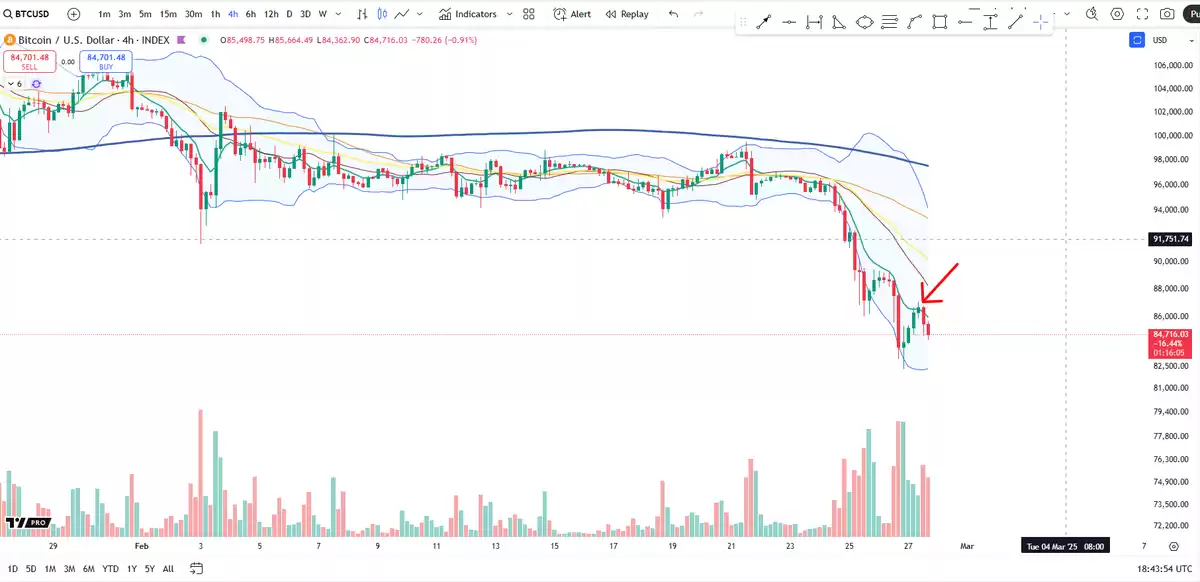Select the 15m timeframe

(169, 14)
